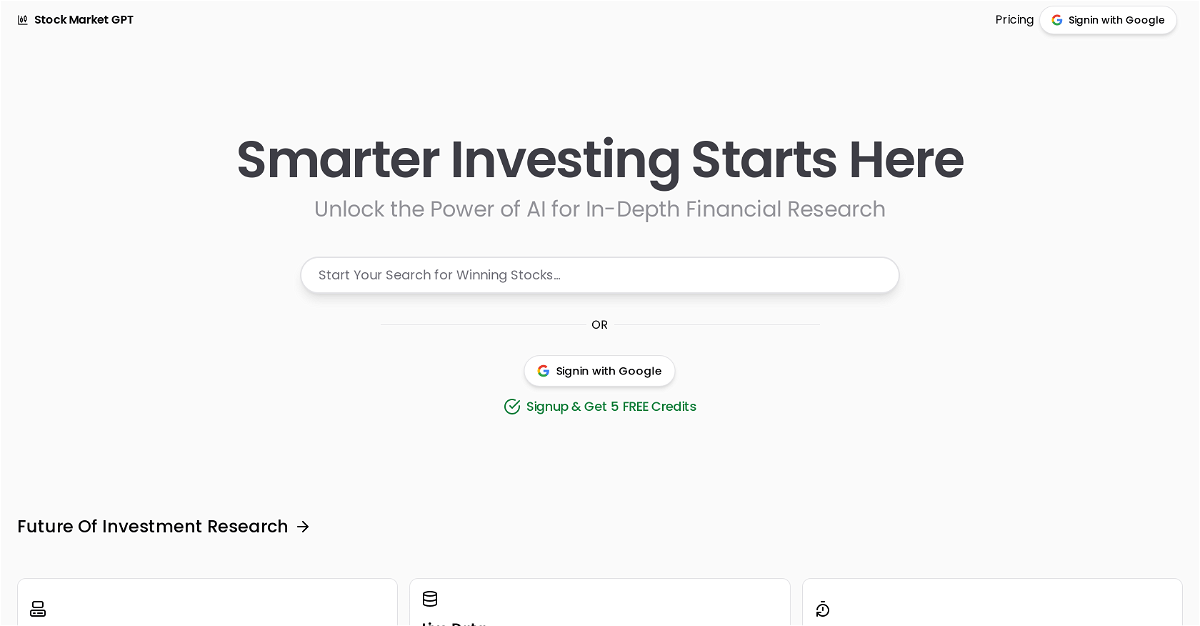Click the Google logo in the header sign-in button
1200x626 pixels.
click(1057, 20)
